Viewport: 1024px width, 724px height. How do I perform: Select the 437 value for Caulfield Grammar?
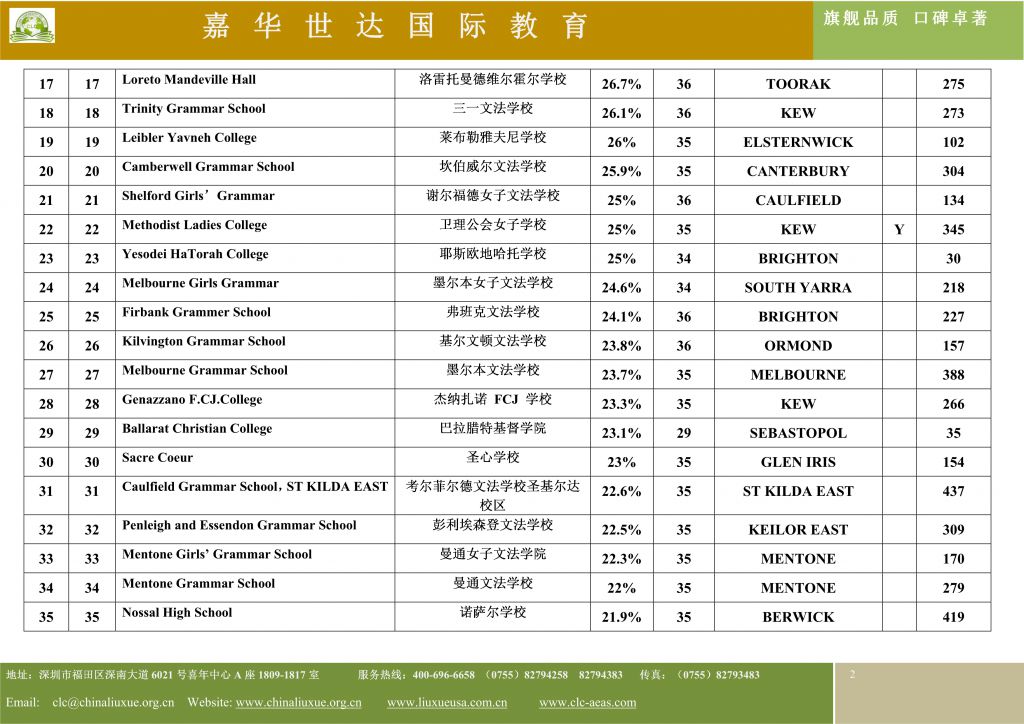(x=953, y=491)
